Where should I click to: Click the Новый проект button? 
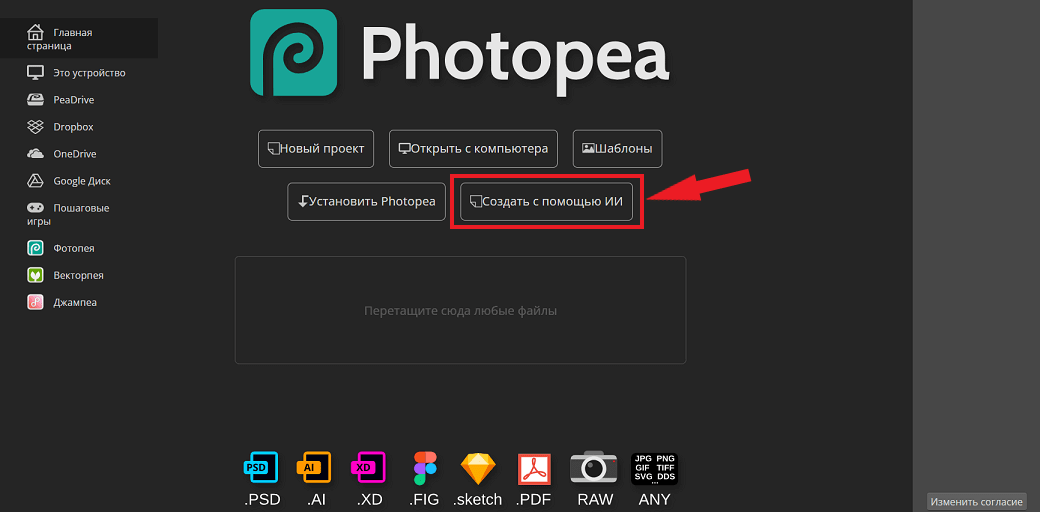[316, 148]
